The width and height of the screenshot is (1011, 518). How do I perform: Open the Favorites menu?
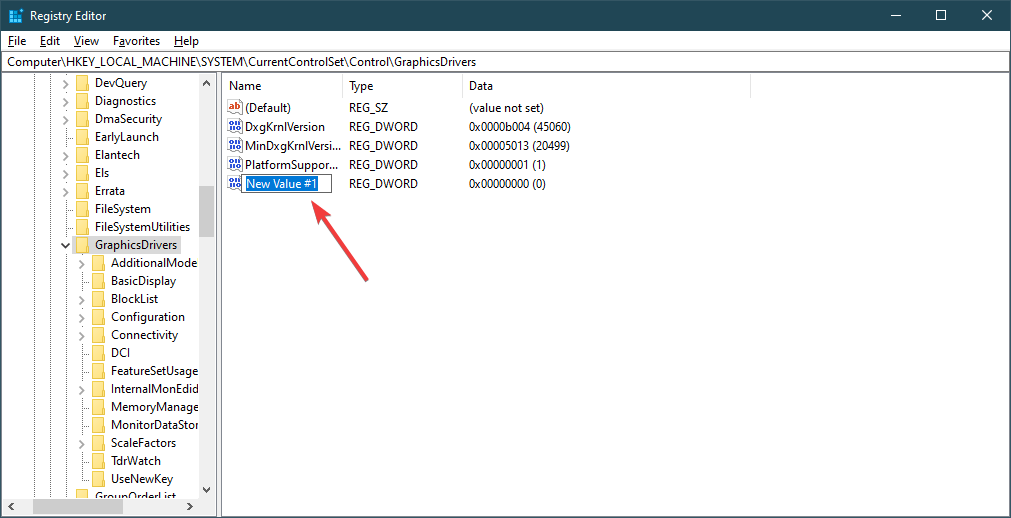coord(136,41)
